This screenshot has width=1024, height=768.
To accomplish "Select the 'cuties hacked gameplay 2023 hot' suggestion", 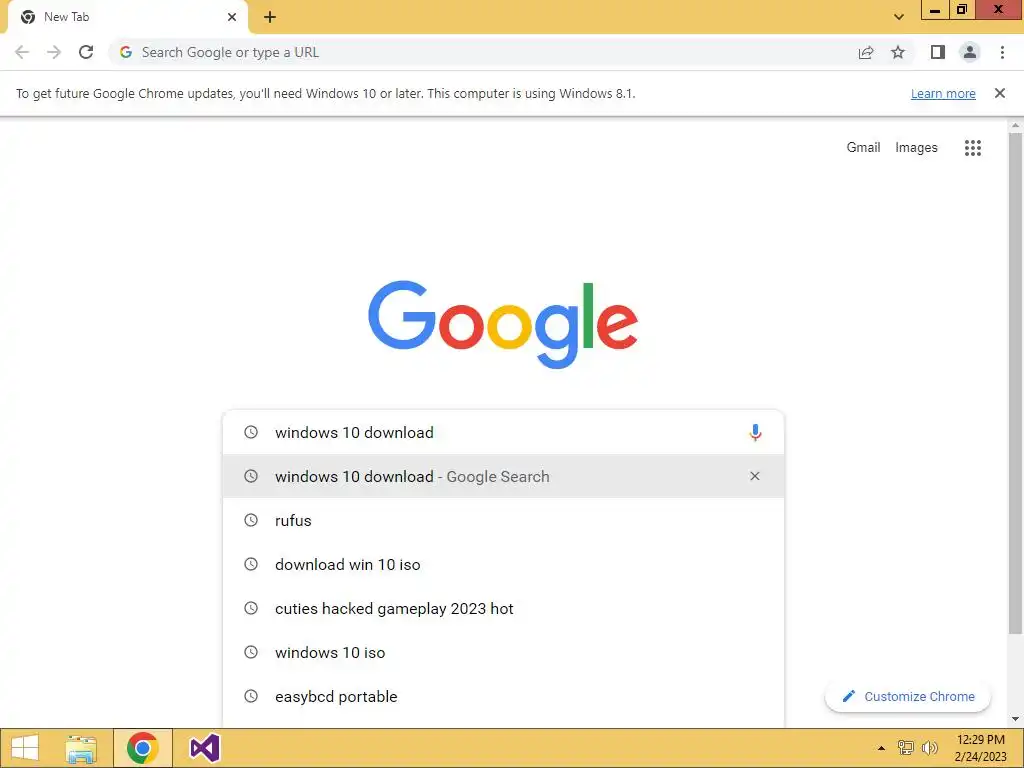I will tap(503, 608).
